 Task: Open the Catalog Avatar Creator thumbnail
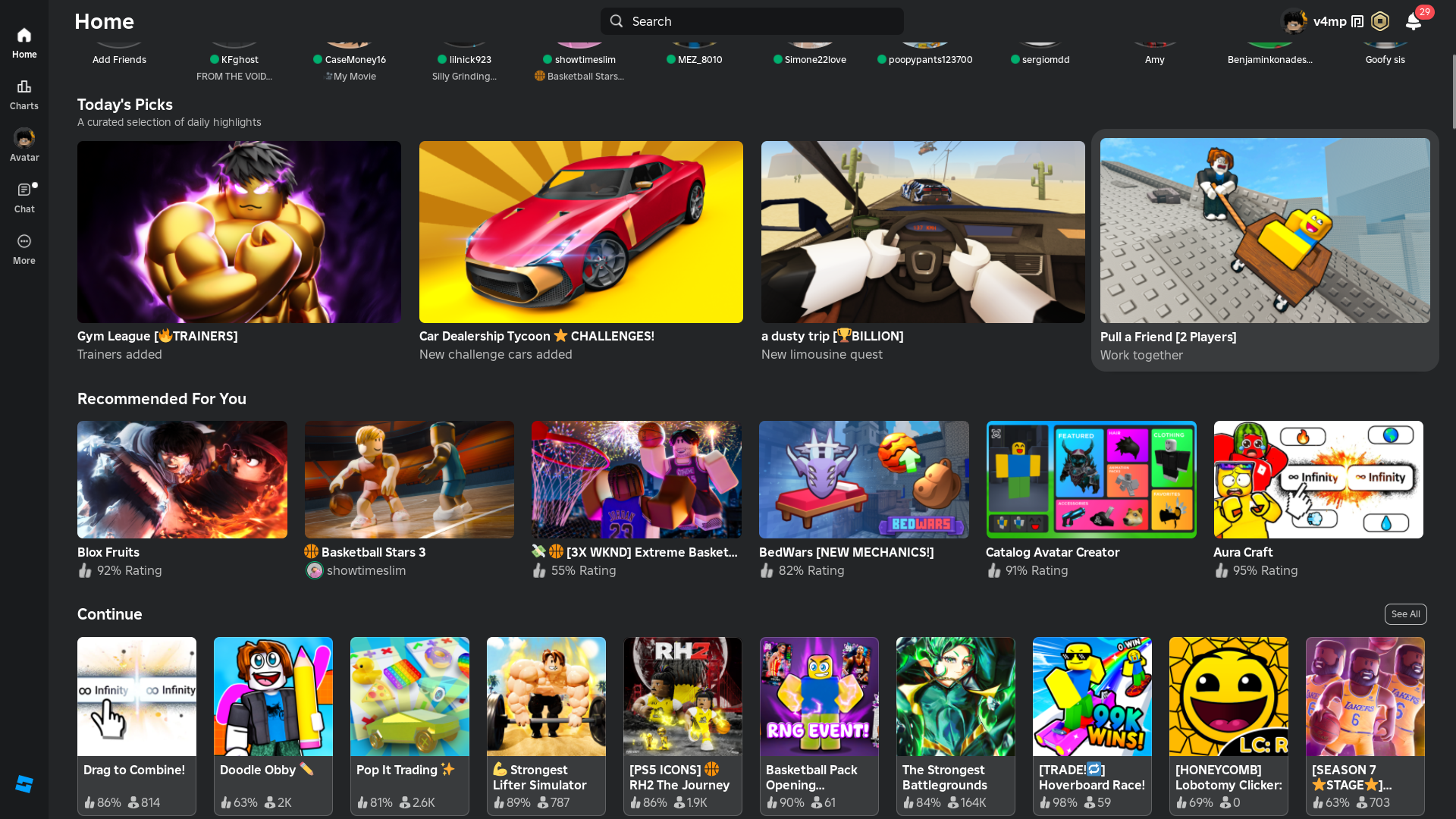(x=1090, y=479)
